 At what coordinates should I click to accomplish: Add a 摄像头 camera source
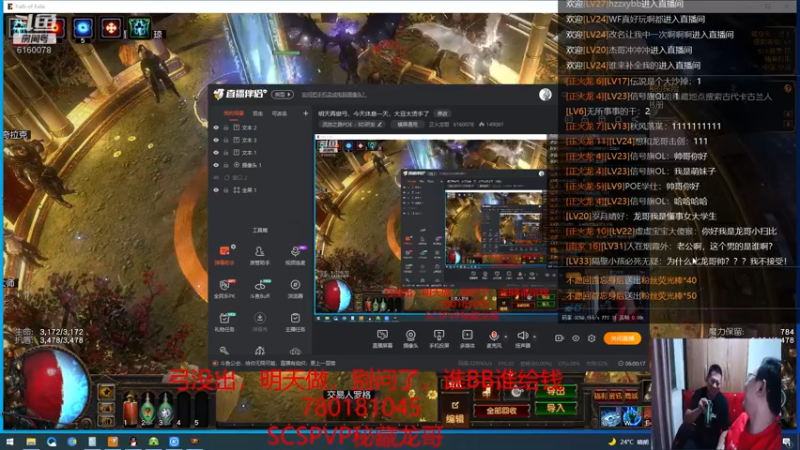pos(411,339)
